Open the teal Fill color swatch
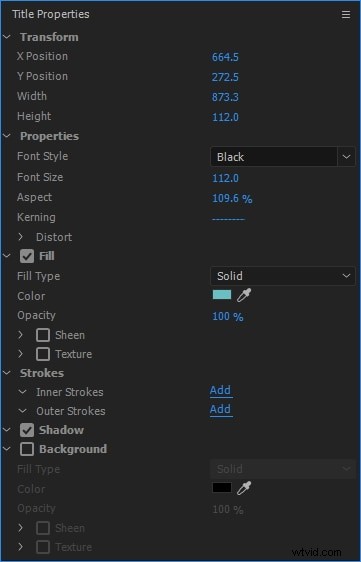Image resolution: width=361 pixels, height=562 pixels. (222, 295)
